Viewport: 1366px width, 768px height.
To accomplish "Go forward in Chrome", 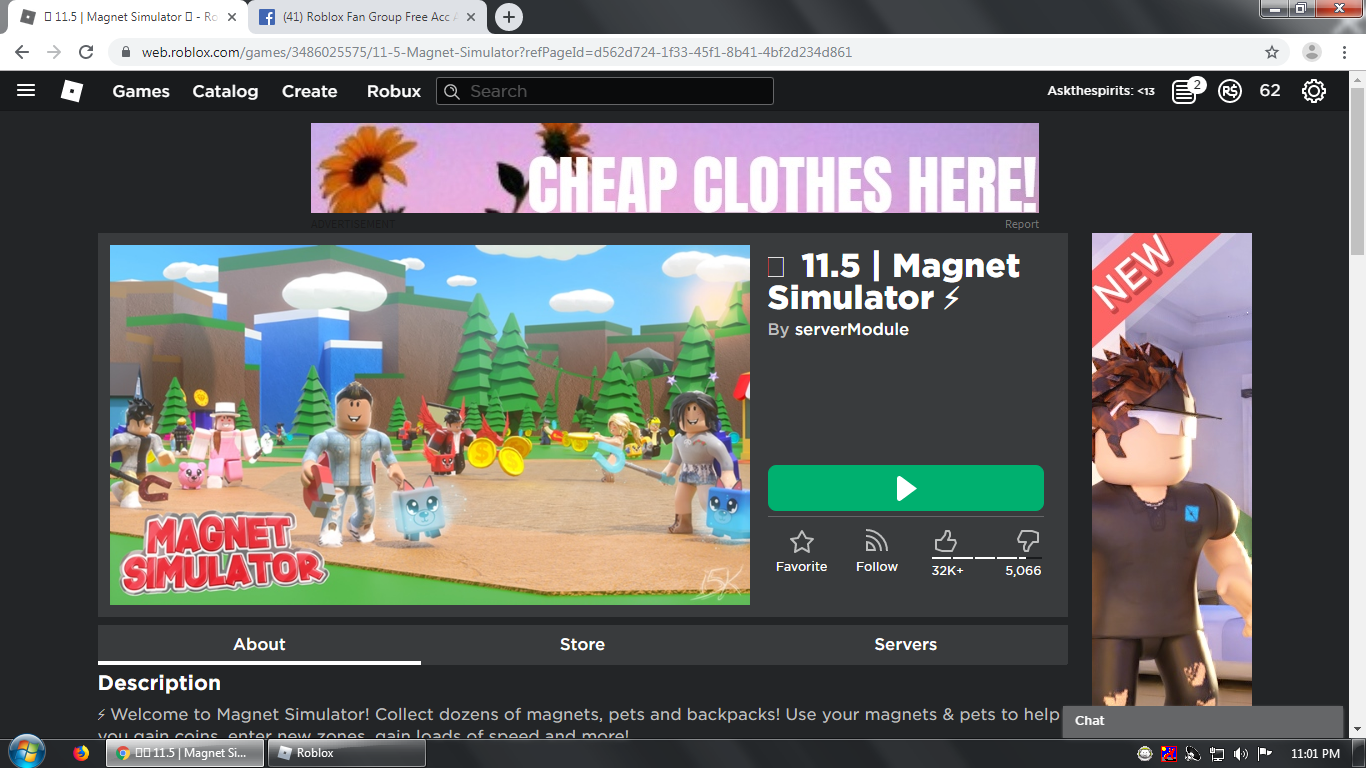I will tap(54, 52).
